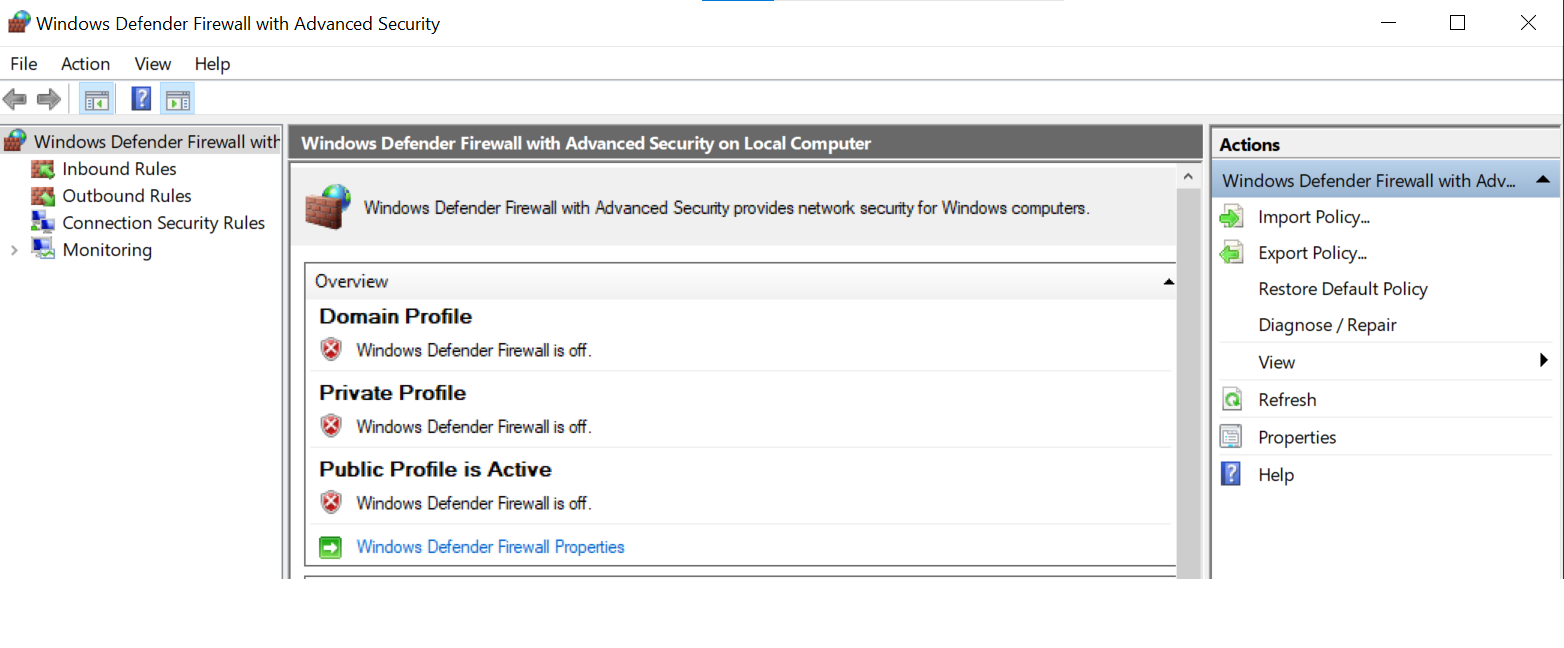Expand the Monitoring tree node
Screen dimensions: 1564x648
click(x=14, y=250)
